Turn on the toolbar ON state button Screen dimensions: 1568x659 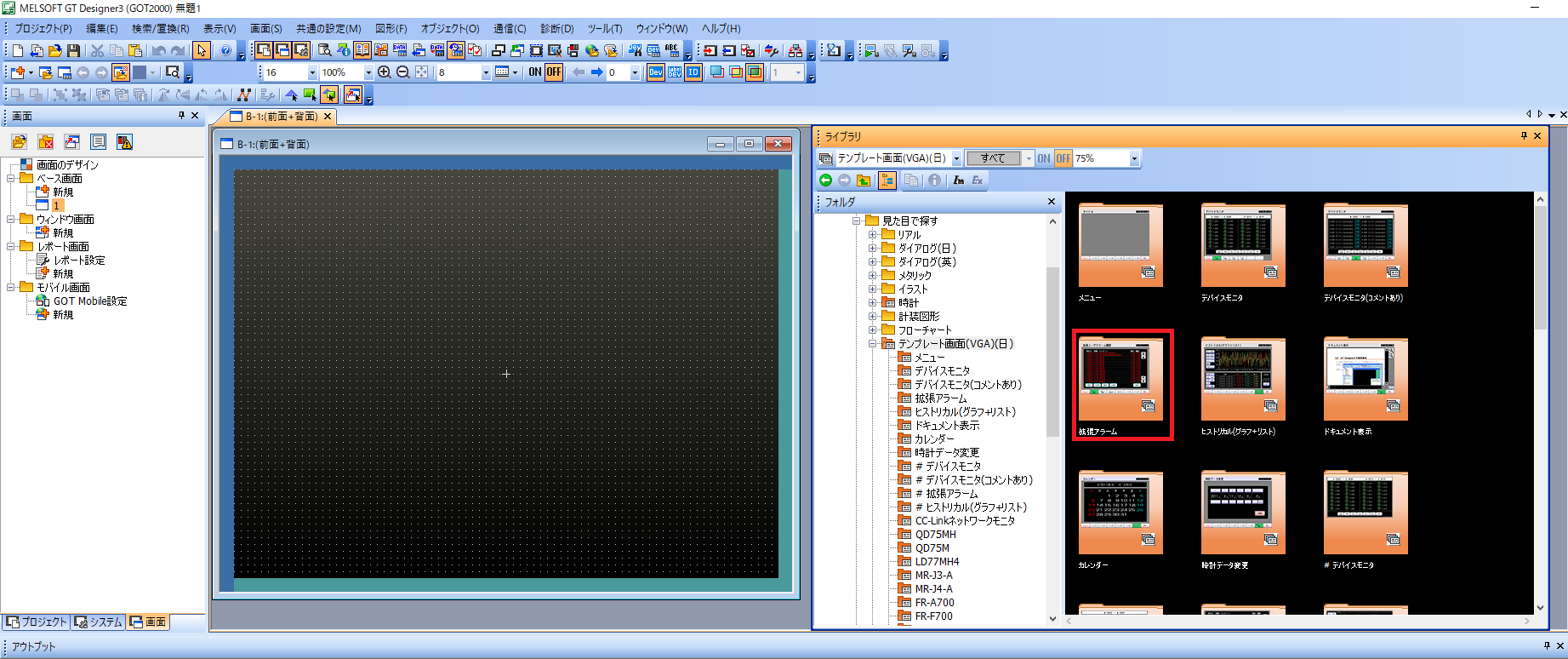pyautogui.click(x=534, y=72)
